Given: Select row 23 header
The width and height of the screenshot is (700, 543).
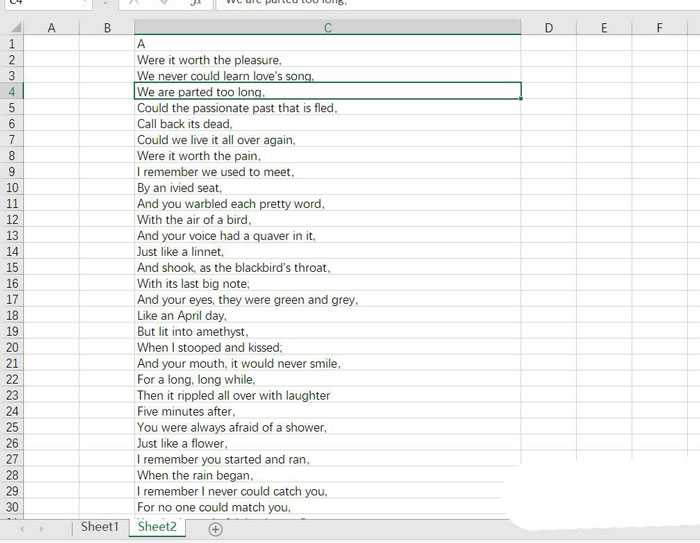Looking at the screenshot, I should (12, 395).
